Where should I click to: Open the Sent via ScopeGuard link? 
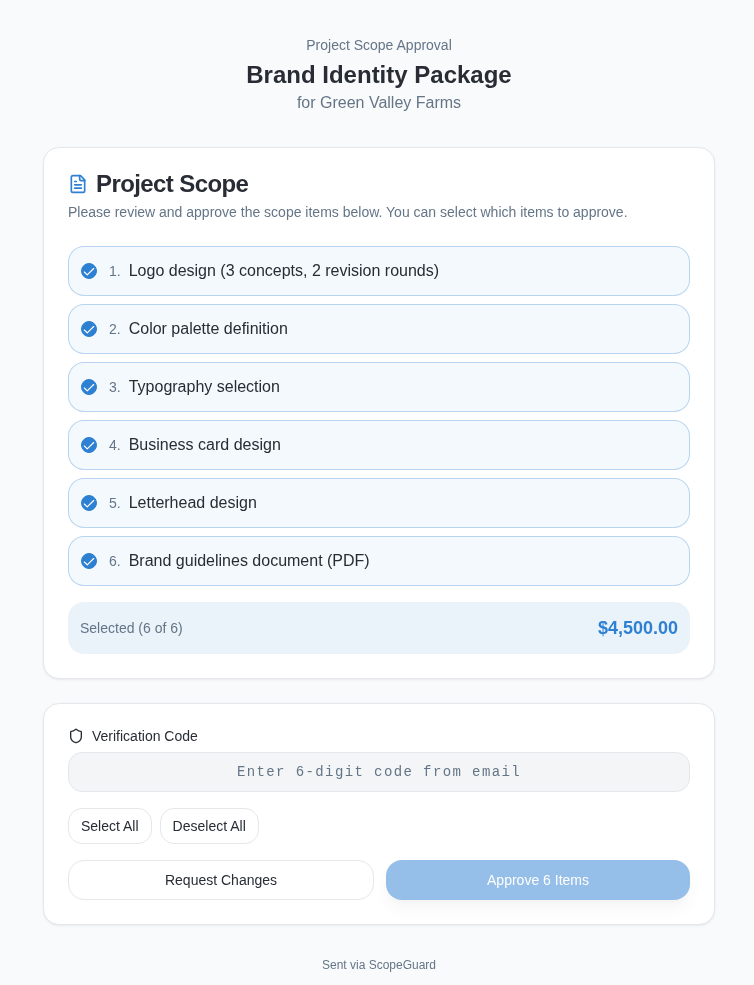point(378,965)
